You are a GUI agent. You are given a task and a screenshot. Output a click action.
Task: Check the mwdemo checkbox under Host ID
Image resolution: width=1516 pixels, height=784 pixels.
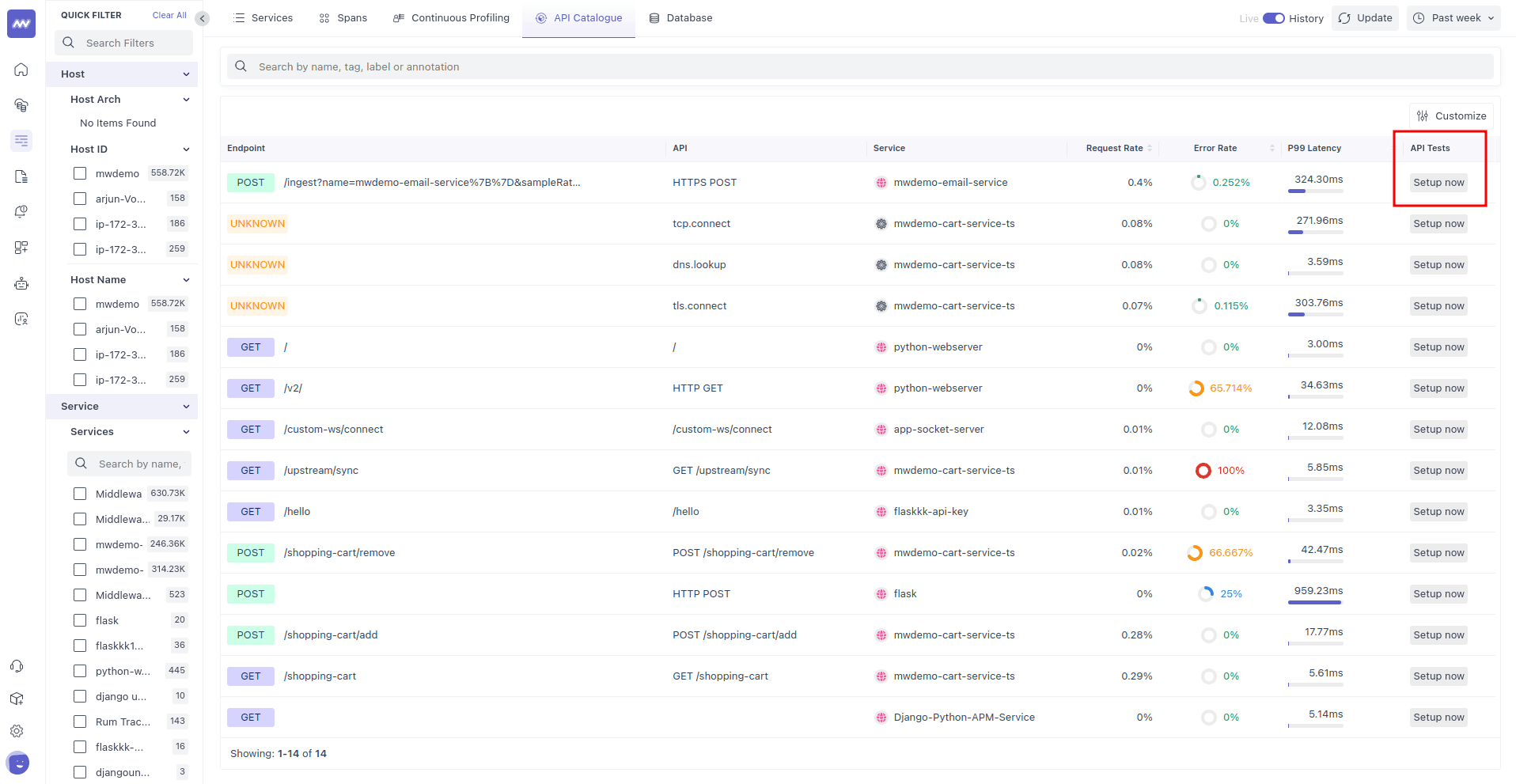[80, 173]
